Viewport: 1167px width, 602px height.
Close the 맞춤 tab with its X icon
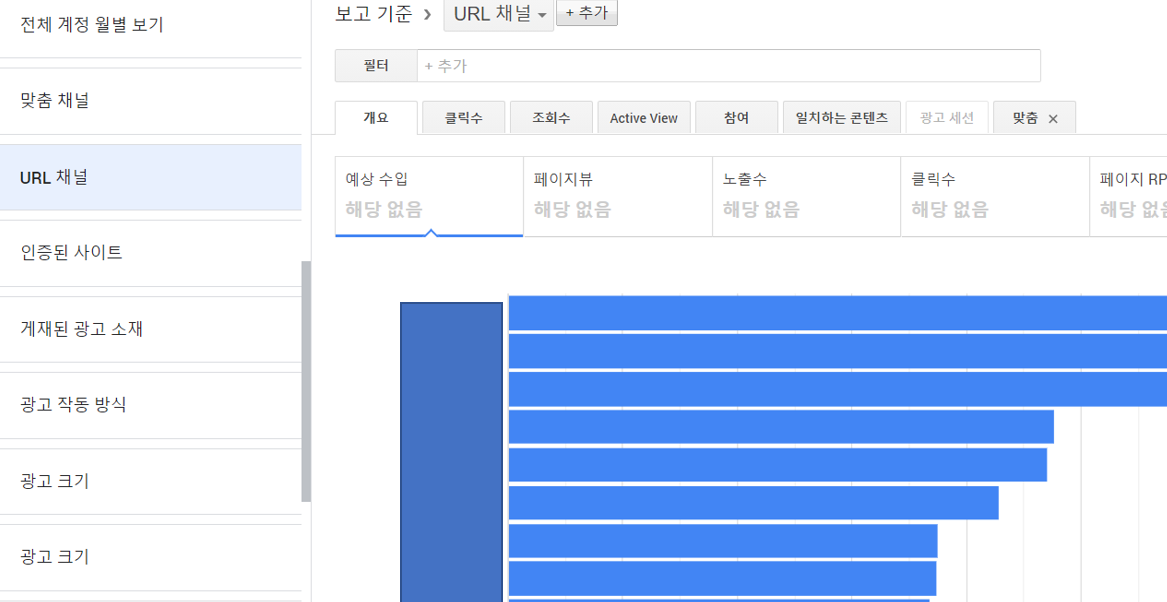point(1053,119)
